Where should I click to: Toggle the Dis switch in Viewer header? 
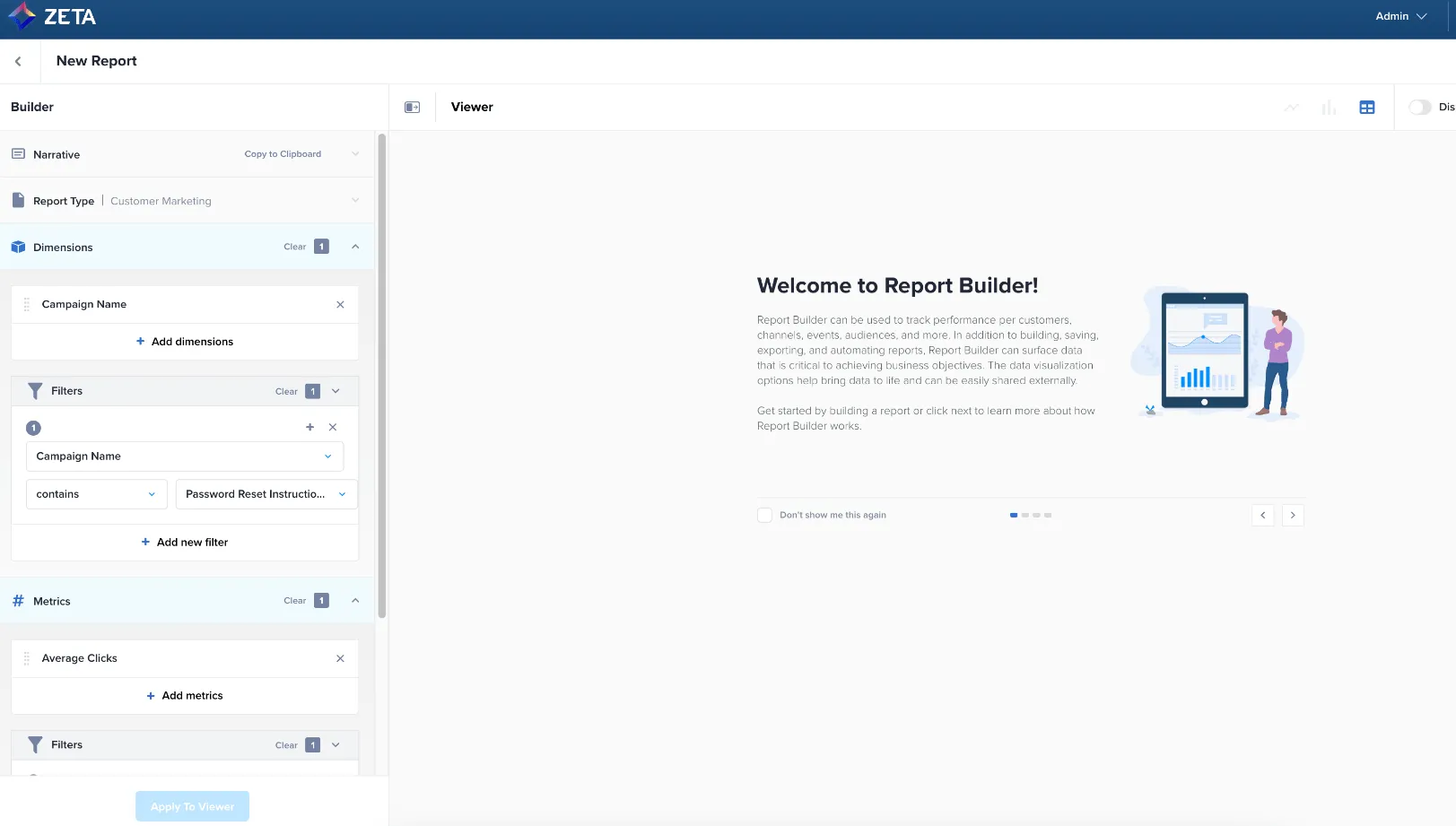[x=1419, y=107]
